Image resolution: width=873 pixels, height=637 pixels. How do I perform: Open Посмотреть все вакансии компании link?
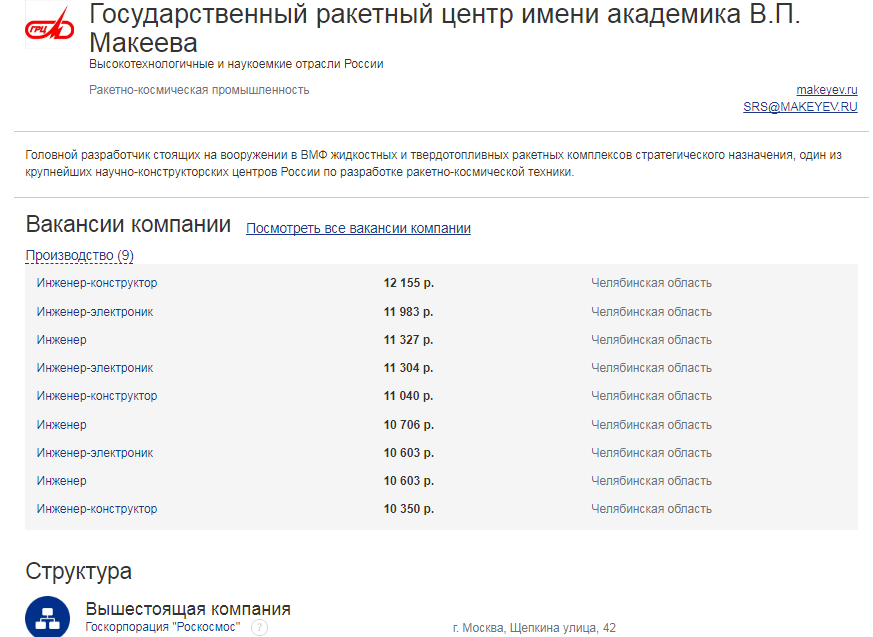click(x=359, y=228)
